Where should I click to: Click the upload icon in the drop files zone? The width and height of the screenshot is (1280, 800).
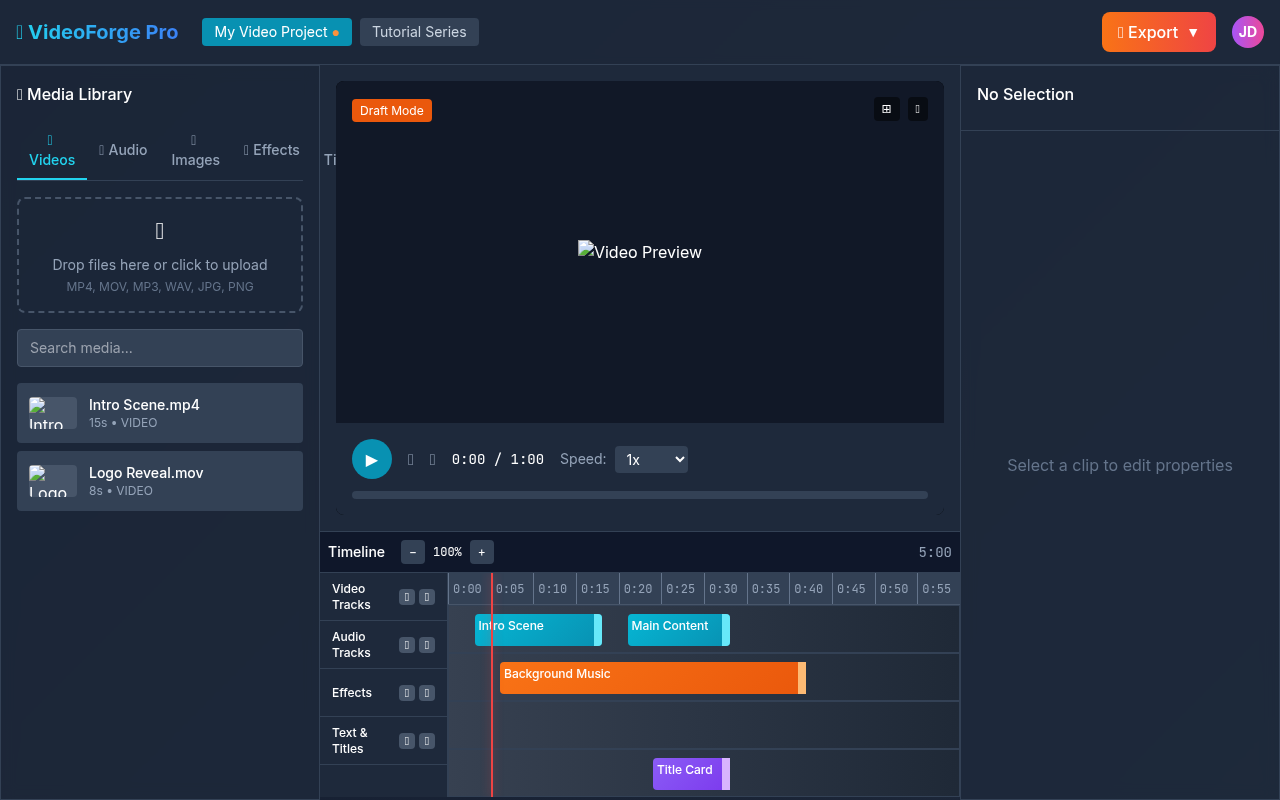159,231
